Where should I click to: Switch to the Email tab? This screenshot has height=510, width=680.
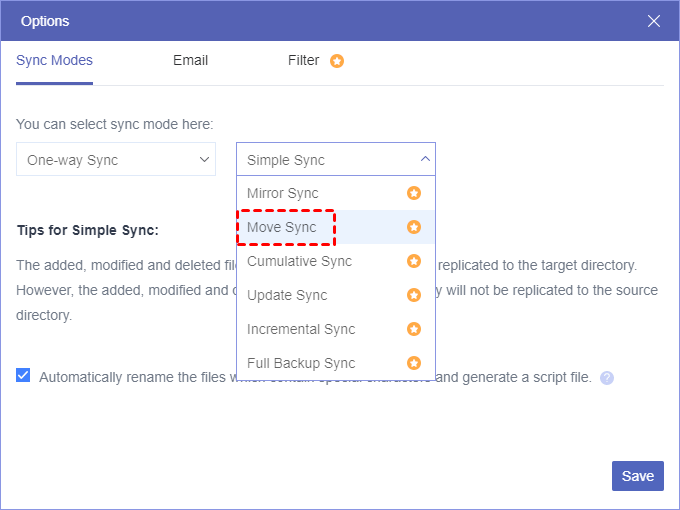click(190, 60)
